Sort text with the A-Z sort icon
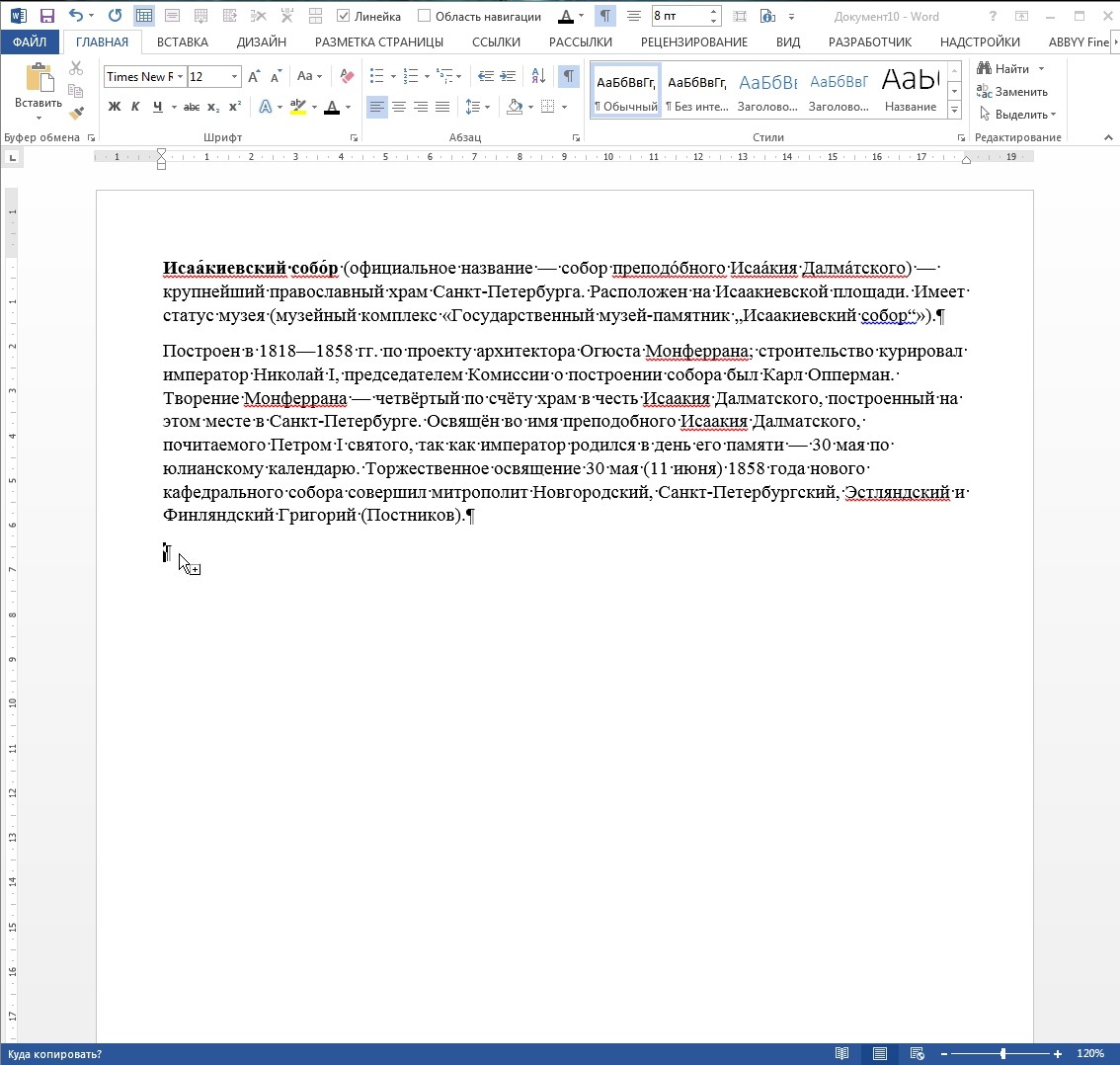1120x1065 pixels. click(x=538, y=76)
